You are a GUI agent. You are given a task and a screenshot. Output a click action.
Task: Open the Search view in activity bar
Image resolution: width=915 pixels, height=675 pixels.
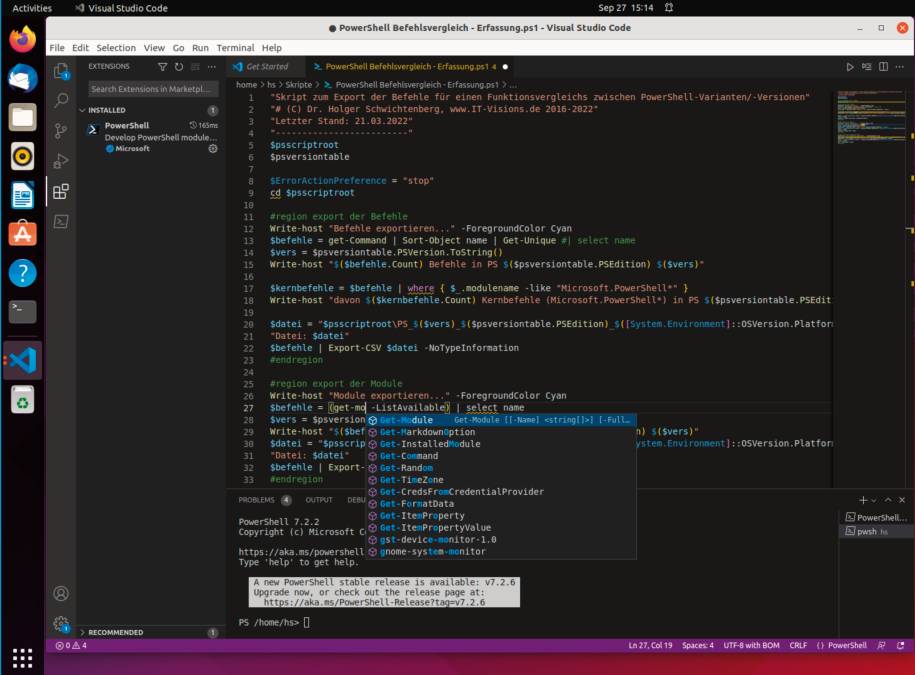point(61,100)
